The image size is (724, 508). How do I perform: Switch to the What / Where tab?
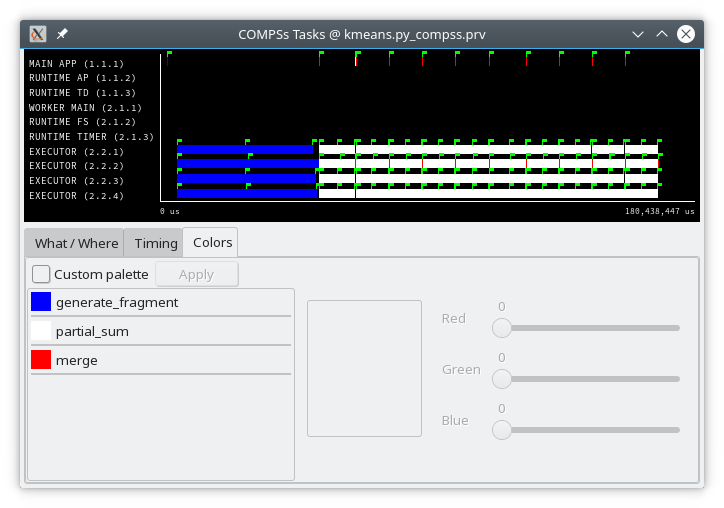pyautogui.click(x=76, y=243)
